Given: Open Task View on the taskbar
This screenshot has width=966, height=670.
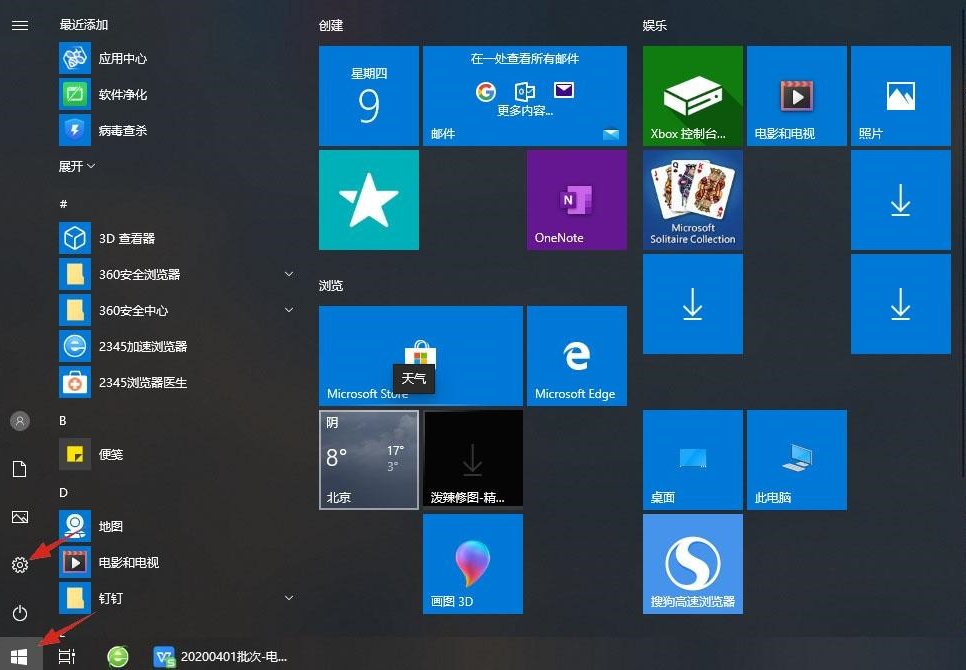Looking at the screenshot, I should coord(67,656).
